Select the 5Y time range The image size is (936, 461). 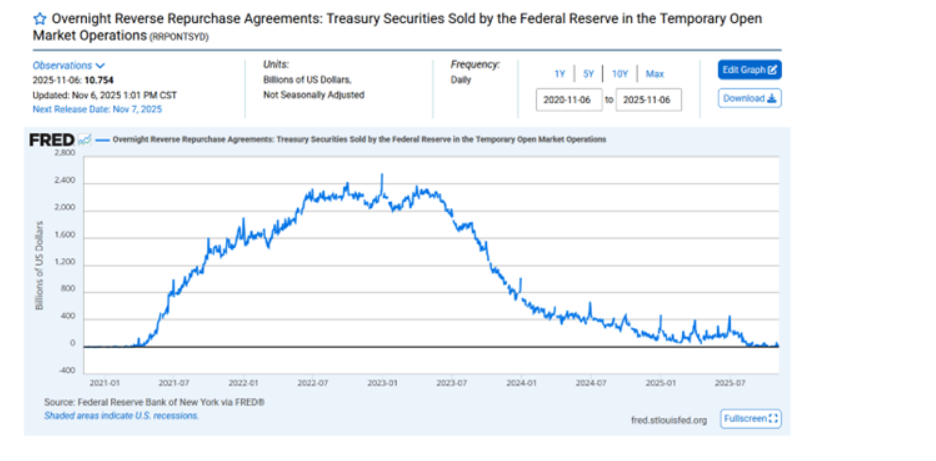[x=588, y=74]
